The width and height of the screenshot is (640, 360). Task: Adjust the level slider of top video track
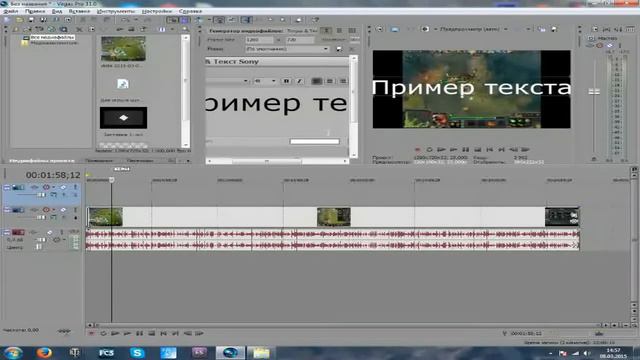pyautogui.click(x=41, y=195)
